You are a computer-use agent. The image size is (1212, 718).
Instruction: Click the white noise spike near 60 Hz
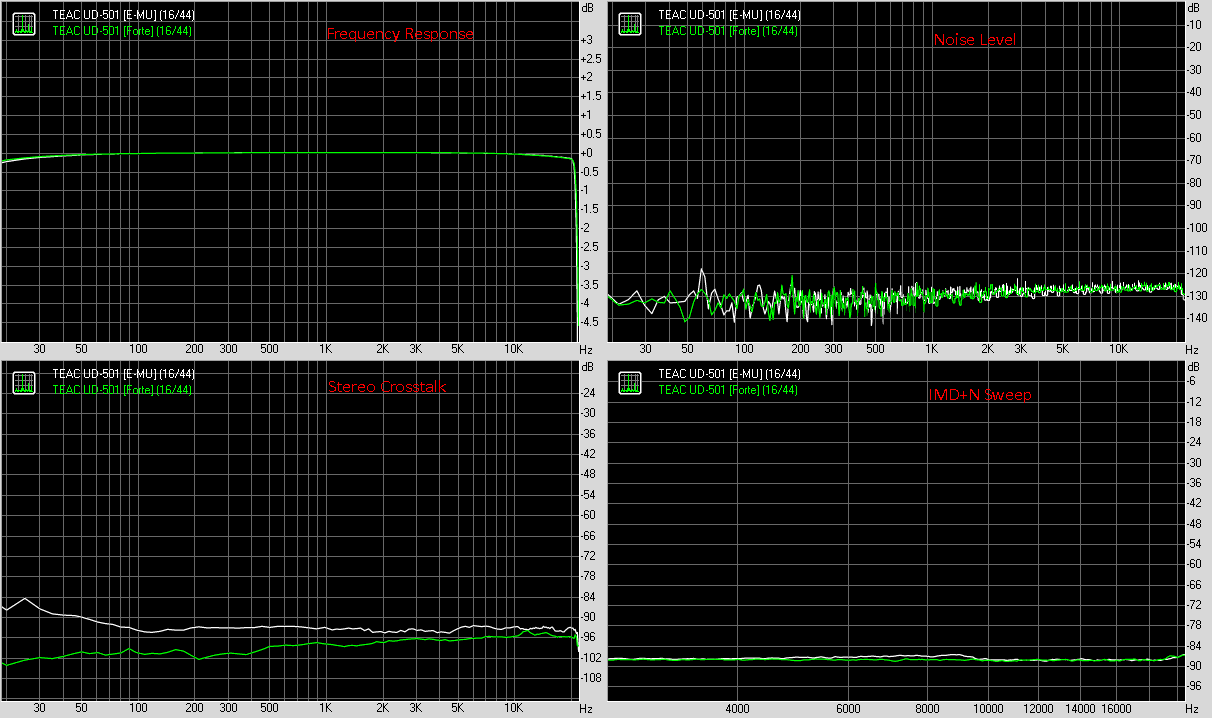tap(703, 272)
